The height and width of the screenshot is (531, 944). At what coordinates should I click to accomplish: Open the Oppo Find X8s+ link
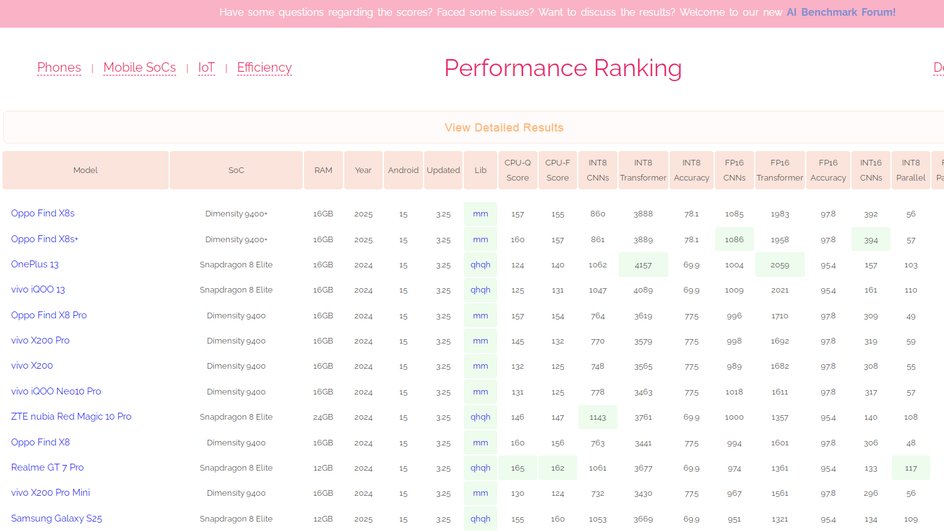(x=45, y=239)
